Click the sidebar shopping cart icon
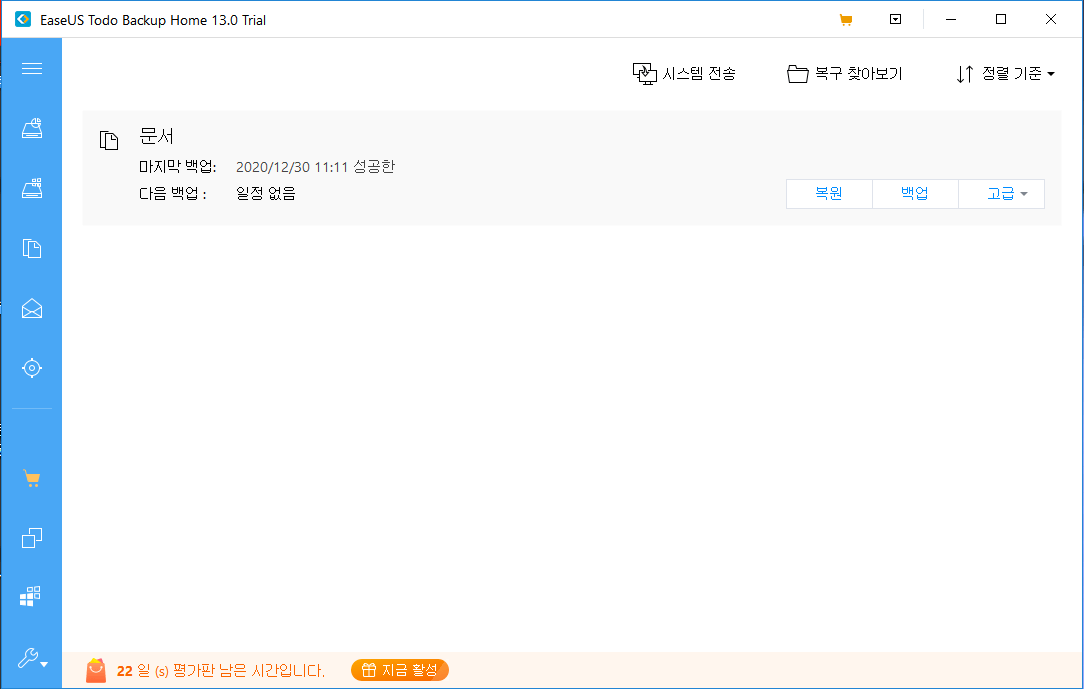This screenshot has height=689, width=1084. [32, 478]
